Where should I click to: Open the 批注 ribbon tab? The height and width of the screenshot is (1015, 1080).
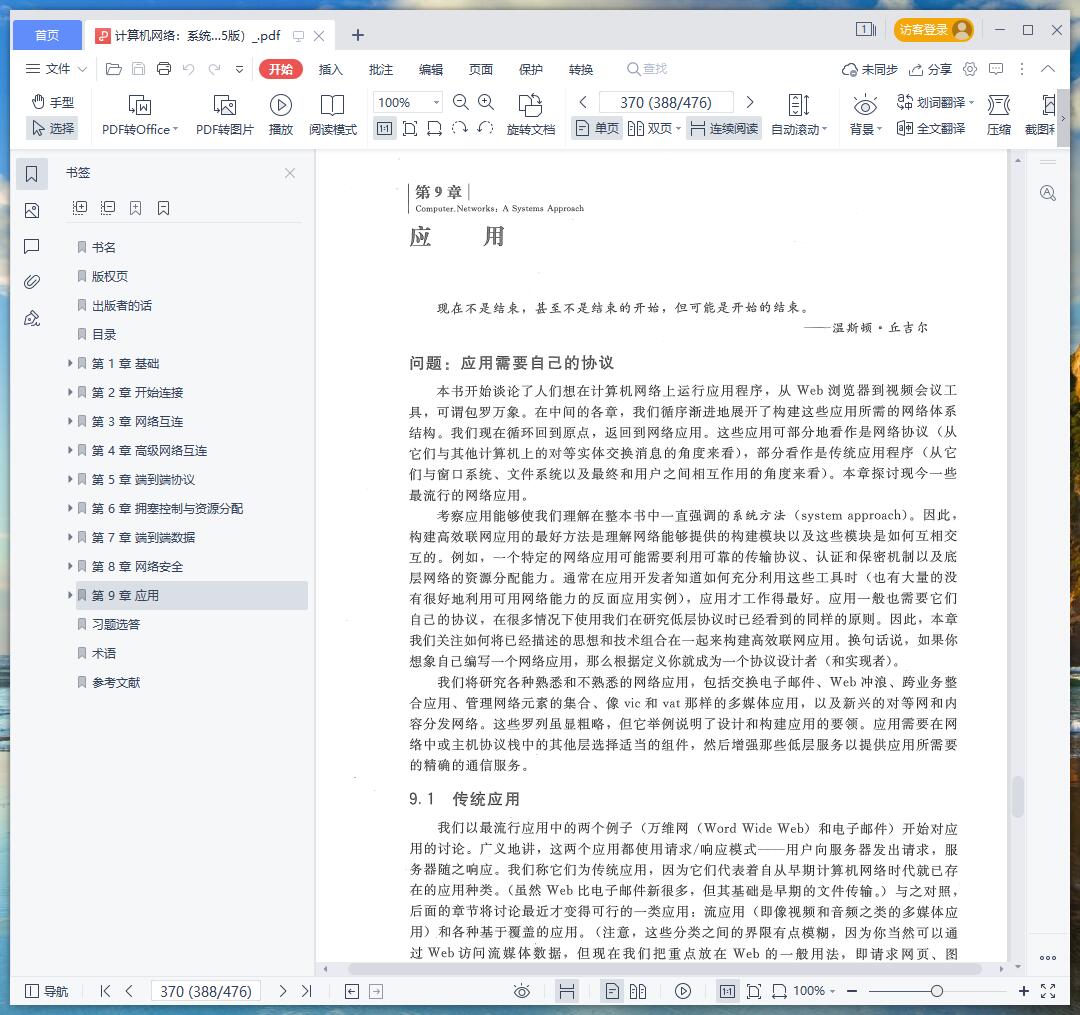[381, 69]
